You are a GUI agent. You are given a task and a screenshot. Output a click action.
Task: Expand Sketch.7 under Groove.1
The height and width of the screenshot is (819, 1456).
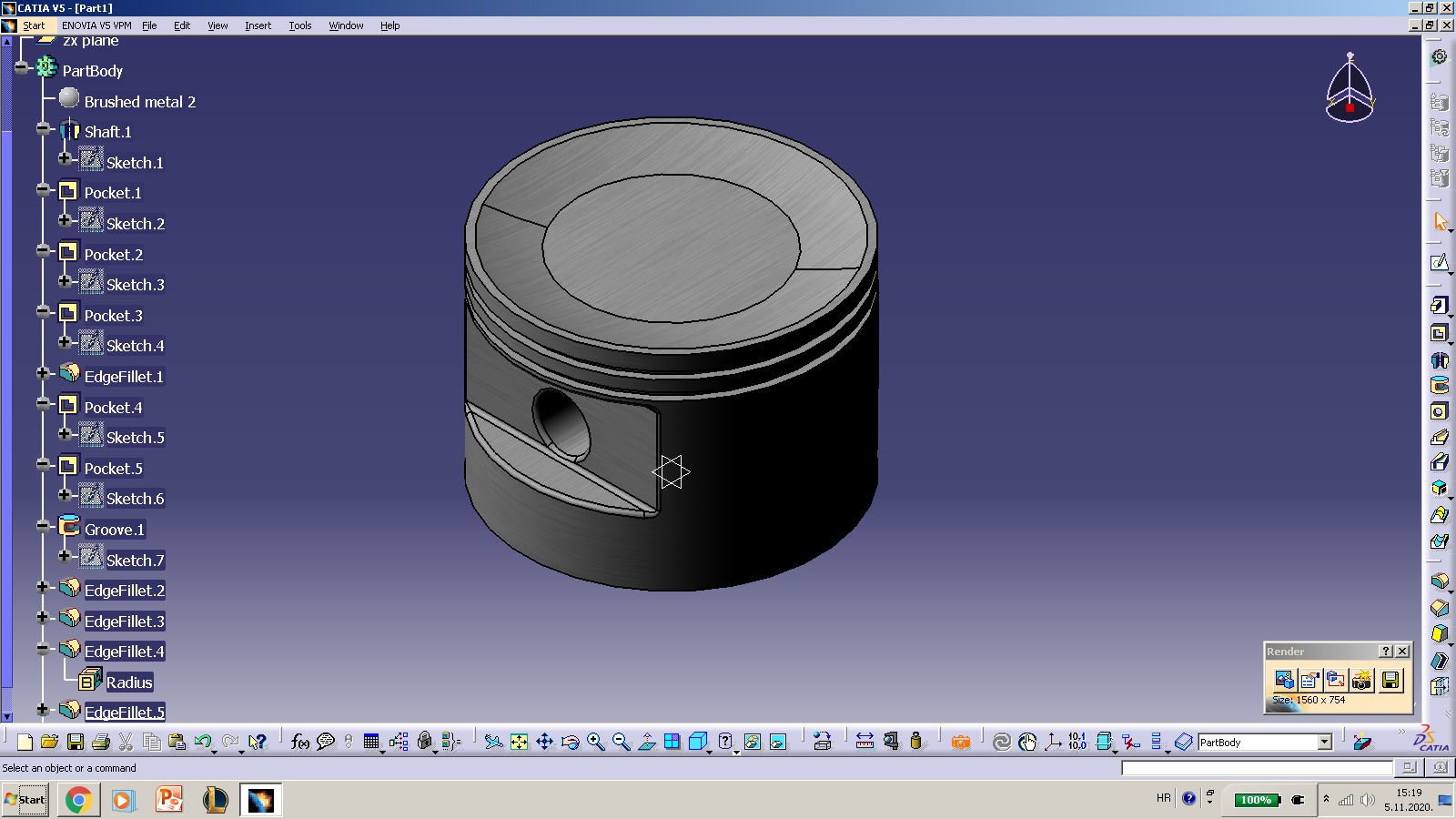pyautogui.click(x=65, y=556)
